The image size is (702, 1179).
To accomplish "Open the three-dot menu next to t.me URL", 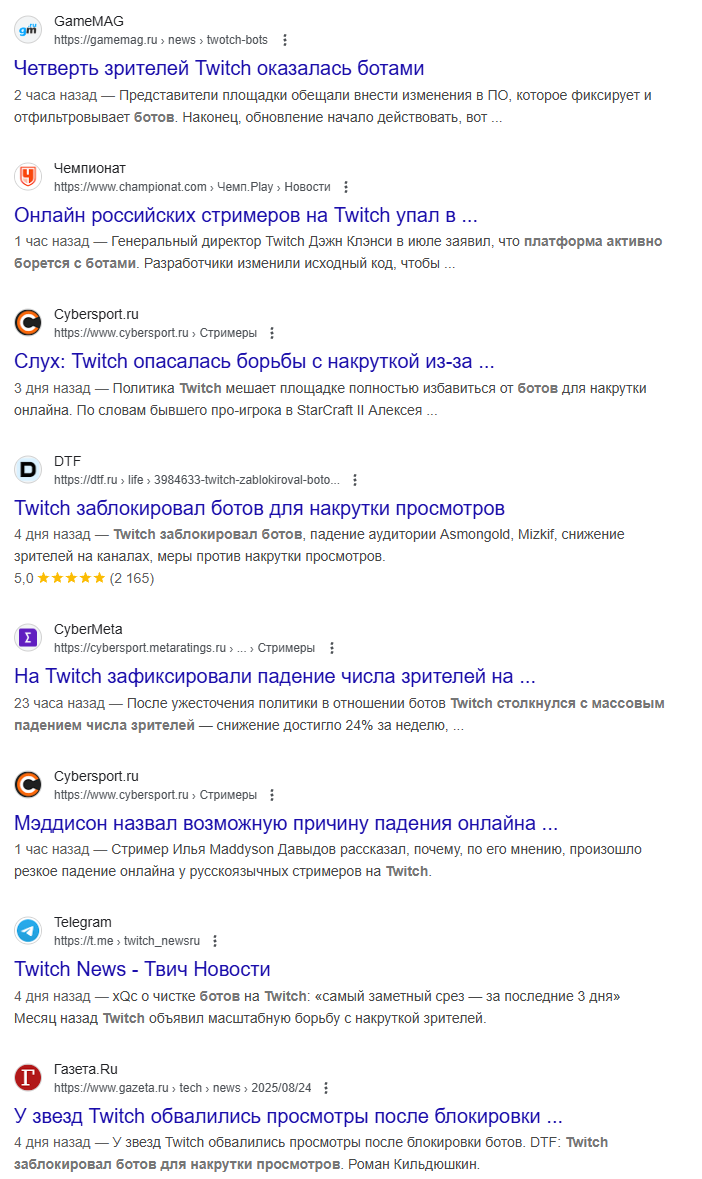I will 215,941.
